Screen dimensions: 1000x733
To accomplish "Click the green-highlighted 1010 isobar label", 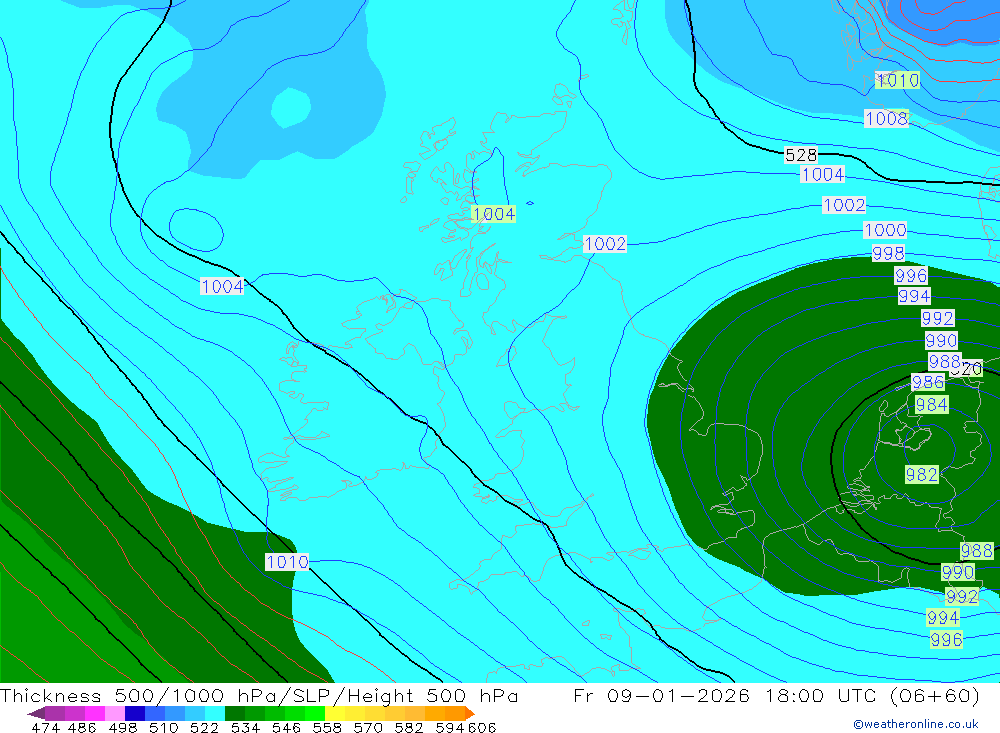I will pyautogui.click(x=897, y=80).
